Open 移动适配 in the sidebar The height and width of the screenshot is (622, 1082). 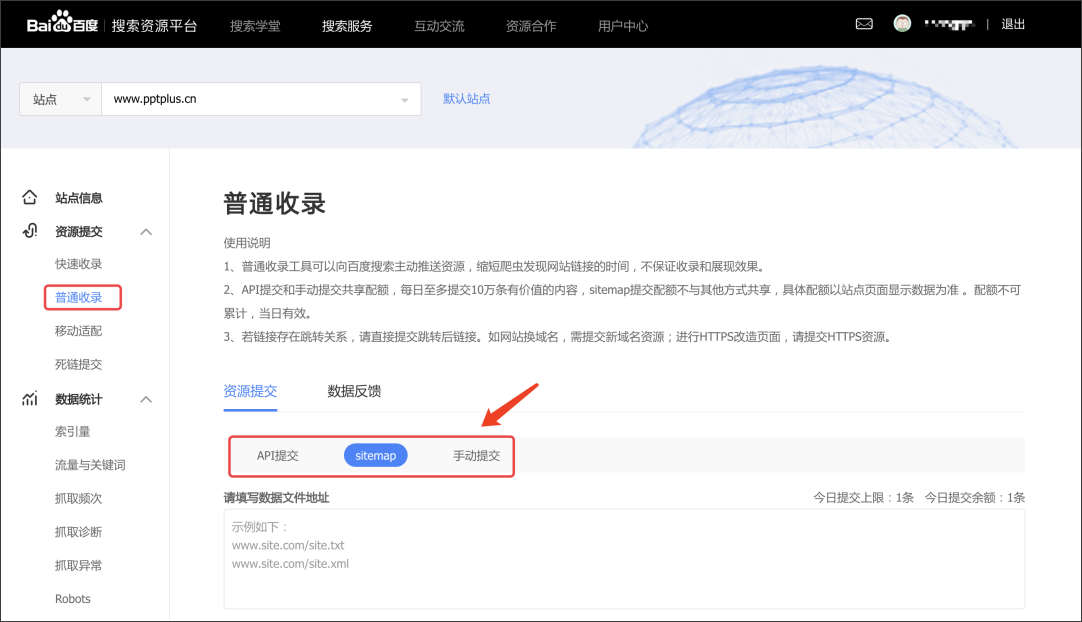click(x=79, y=331)
